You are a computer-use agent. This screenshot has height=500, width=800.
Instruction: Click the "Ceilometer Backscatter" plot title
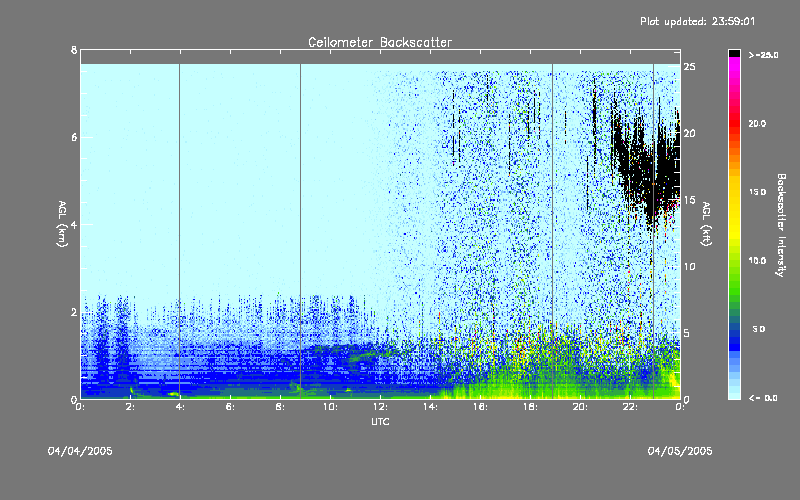380,42
